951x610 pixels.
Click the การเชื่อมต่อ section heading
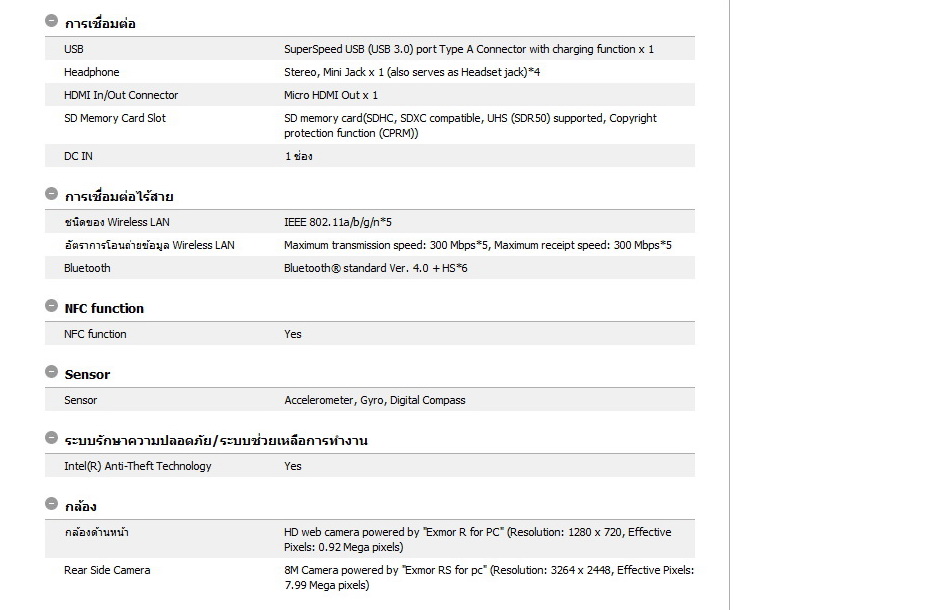(x=100, y=23)
